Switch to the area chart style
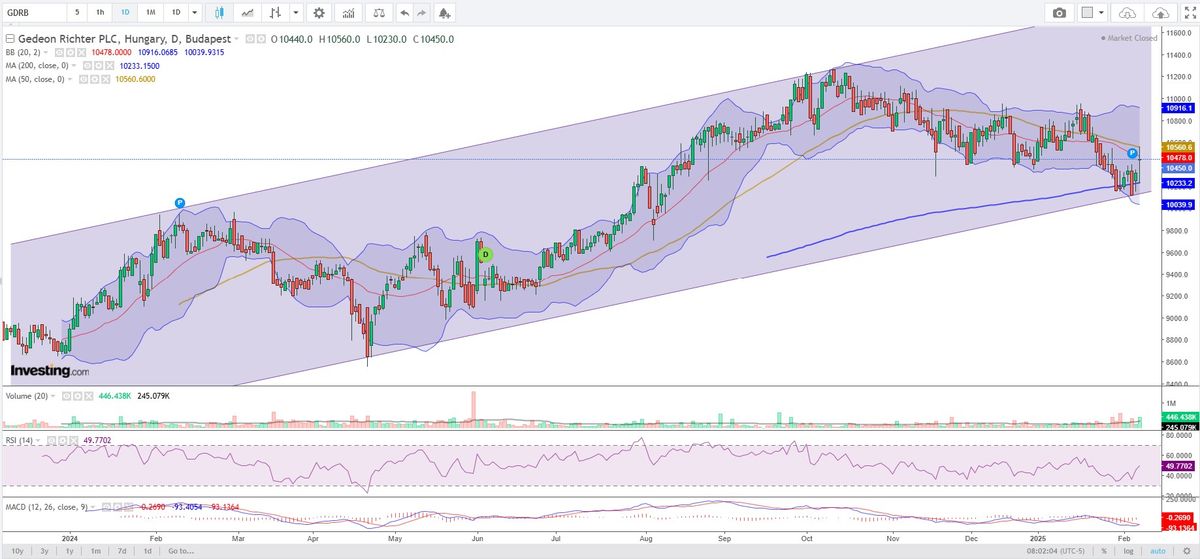 pos(247,12)
